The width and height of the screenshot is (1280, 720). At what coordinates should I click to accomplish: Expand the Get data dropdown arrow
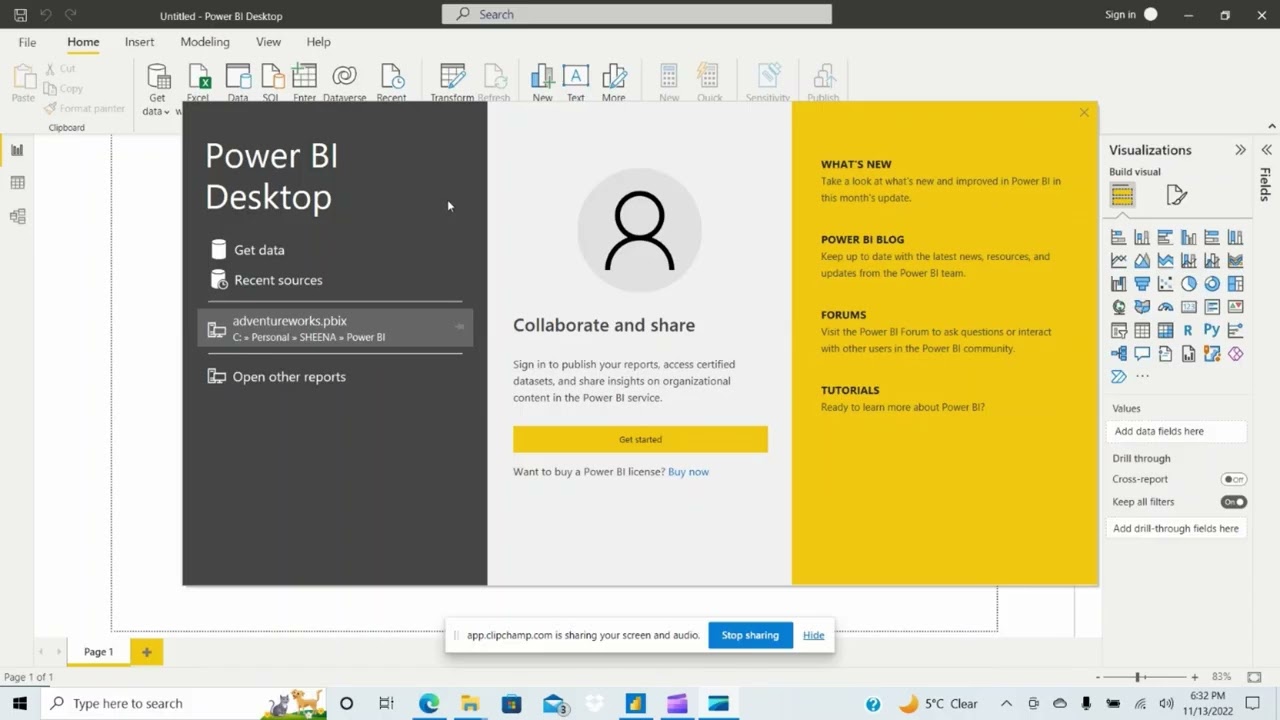167,112
